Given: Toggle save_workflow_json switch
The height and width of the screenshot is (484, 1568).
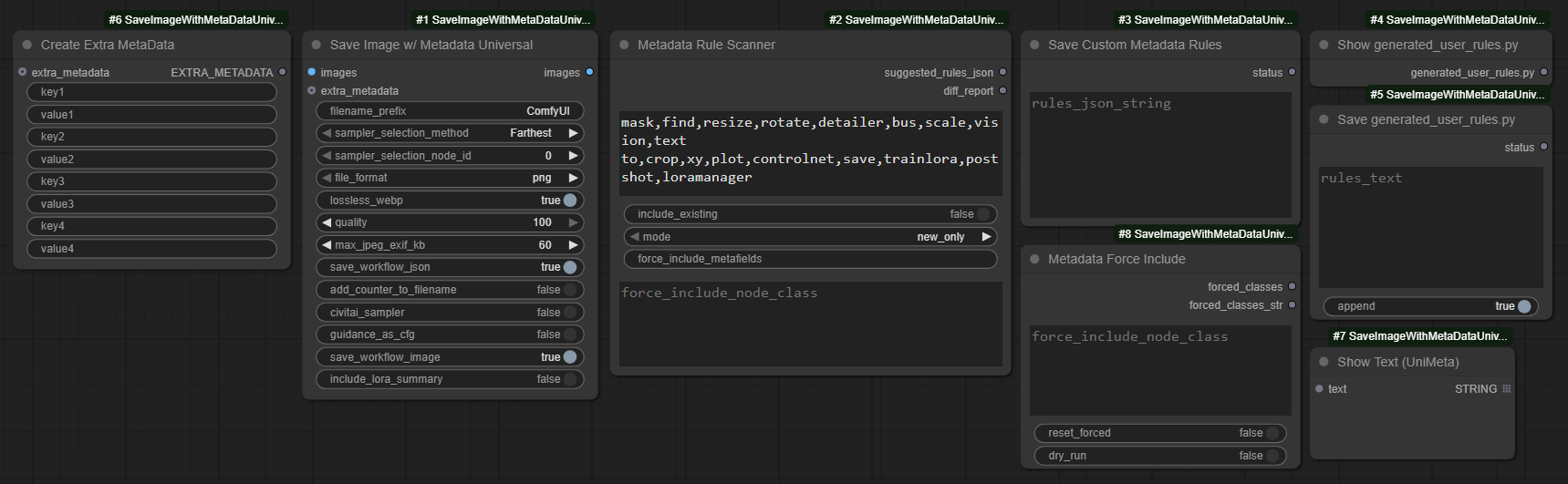Looking at the screenshot, I should 570,267.
